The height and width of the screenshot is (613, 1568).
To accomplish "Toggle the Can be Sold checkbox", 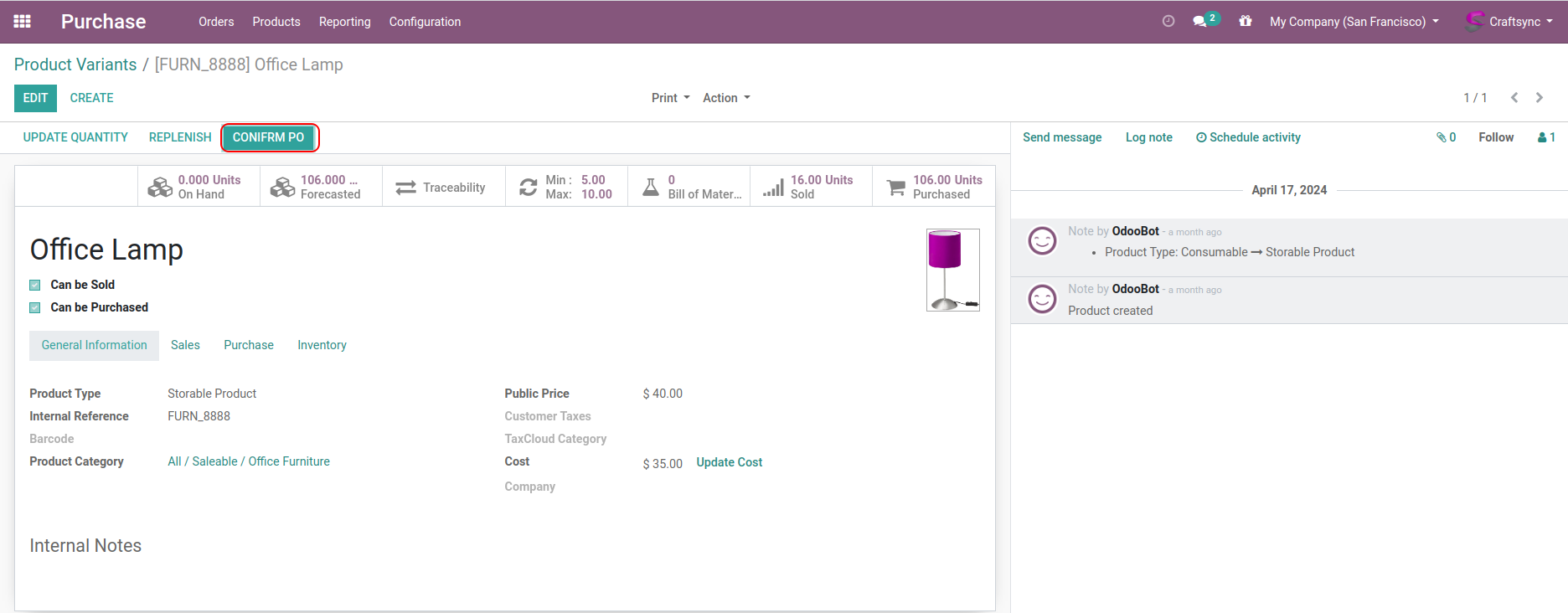I will coord(35,286).
